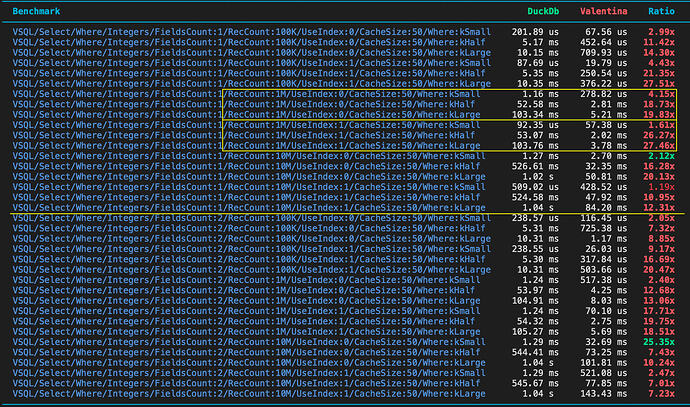
Task: Click Valentina value 278.82 us
Action: (603, 94)
